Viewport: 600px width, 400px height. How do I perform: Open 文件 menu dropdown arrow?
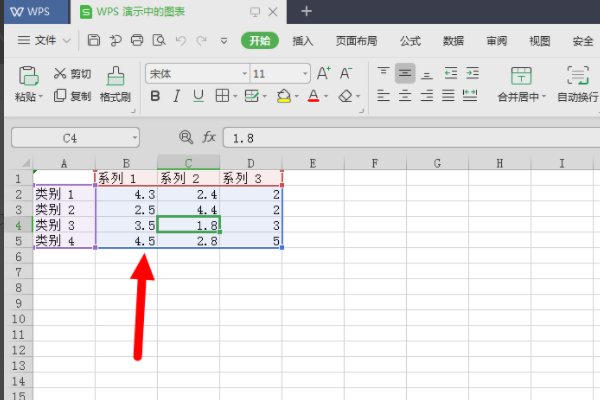click(x=67, y=40)
